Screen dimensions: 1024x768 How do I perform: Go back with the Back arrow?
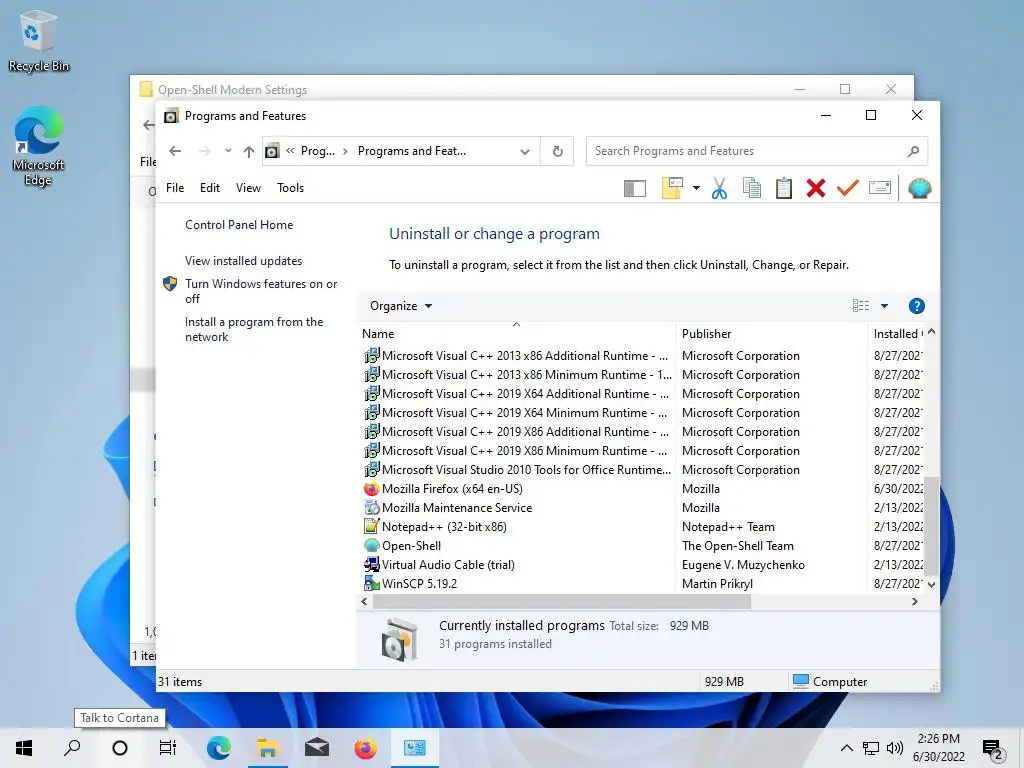click(174, 151)
